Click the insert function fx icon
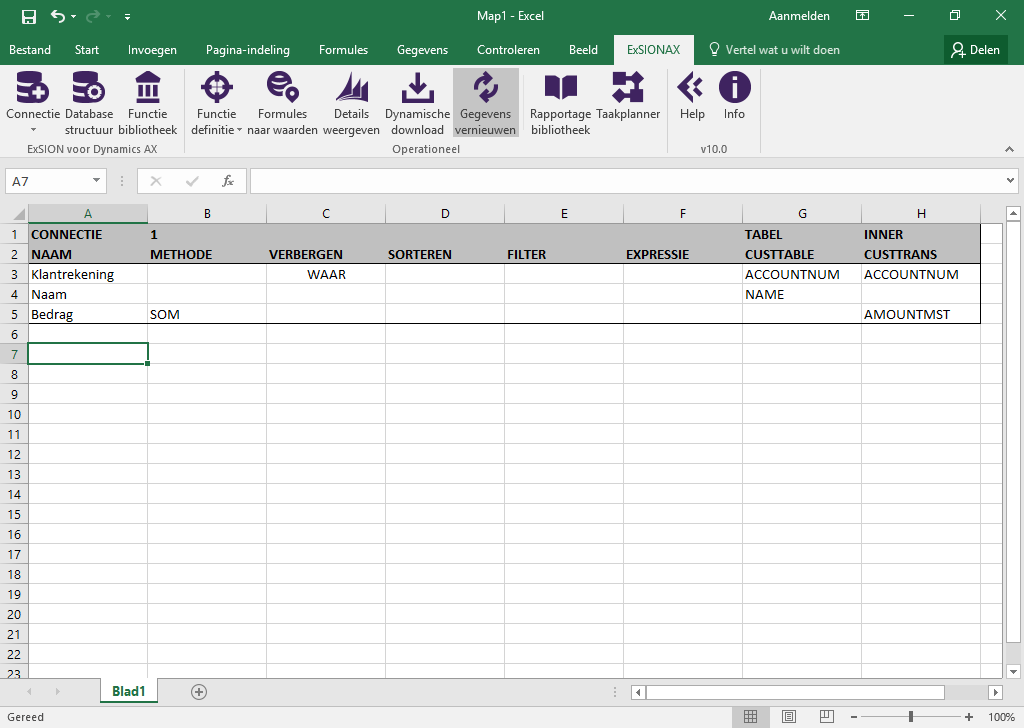This screenshot has height=728, width=1024. click(227, 182)
